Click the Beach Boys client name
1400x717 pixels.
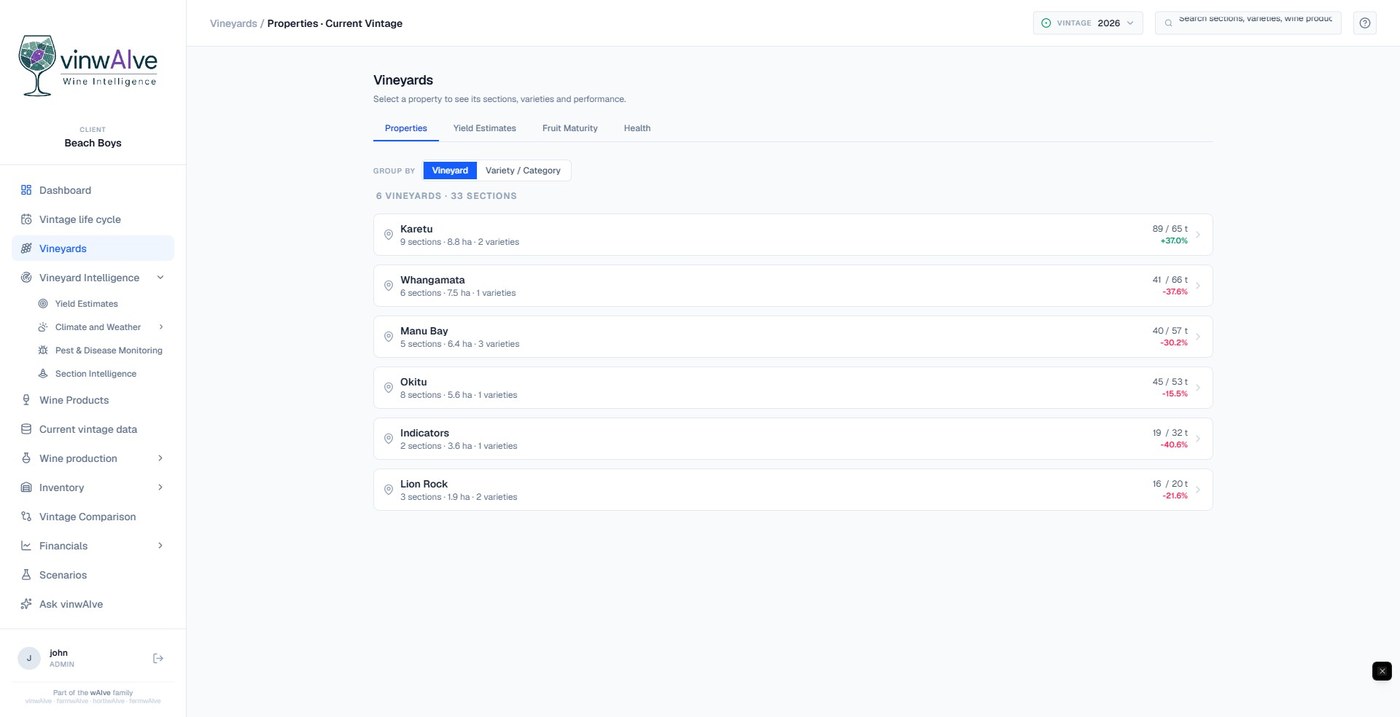tap(93, 143)
